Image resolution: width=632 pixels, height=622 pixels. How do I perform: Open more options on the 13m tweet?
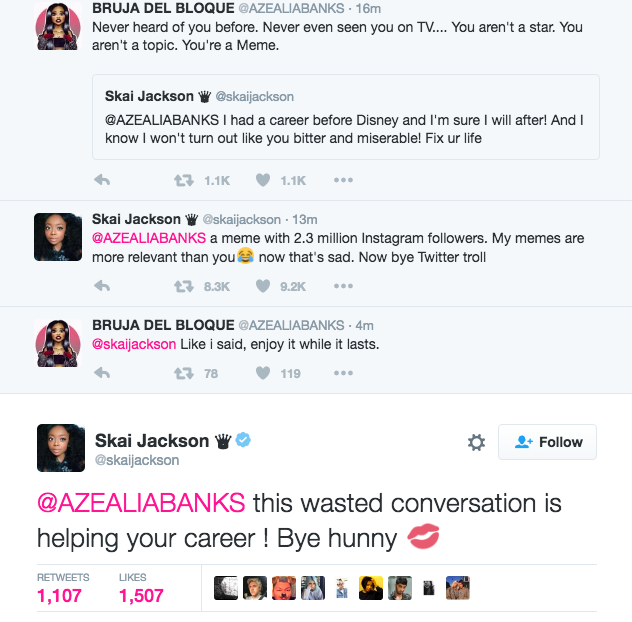coord(343,286)
